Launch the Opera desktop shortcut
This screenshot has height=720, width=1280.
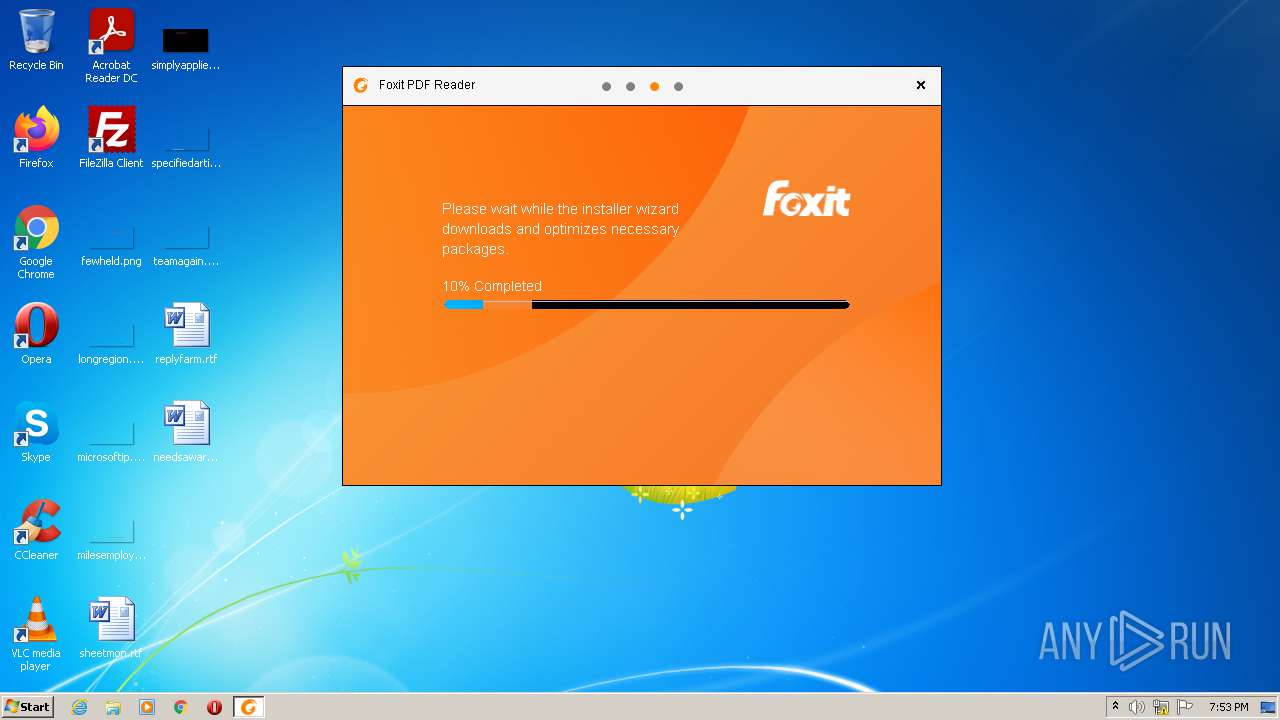pos(36,334)
